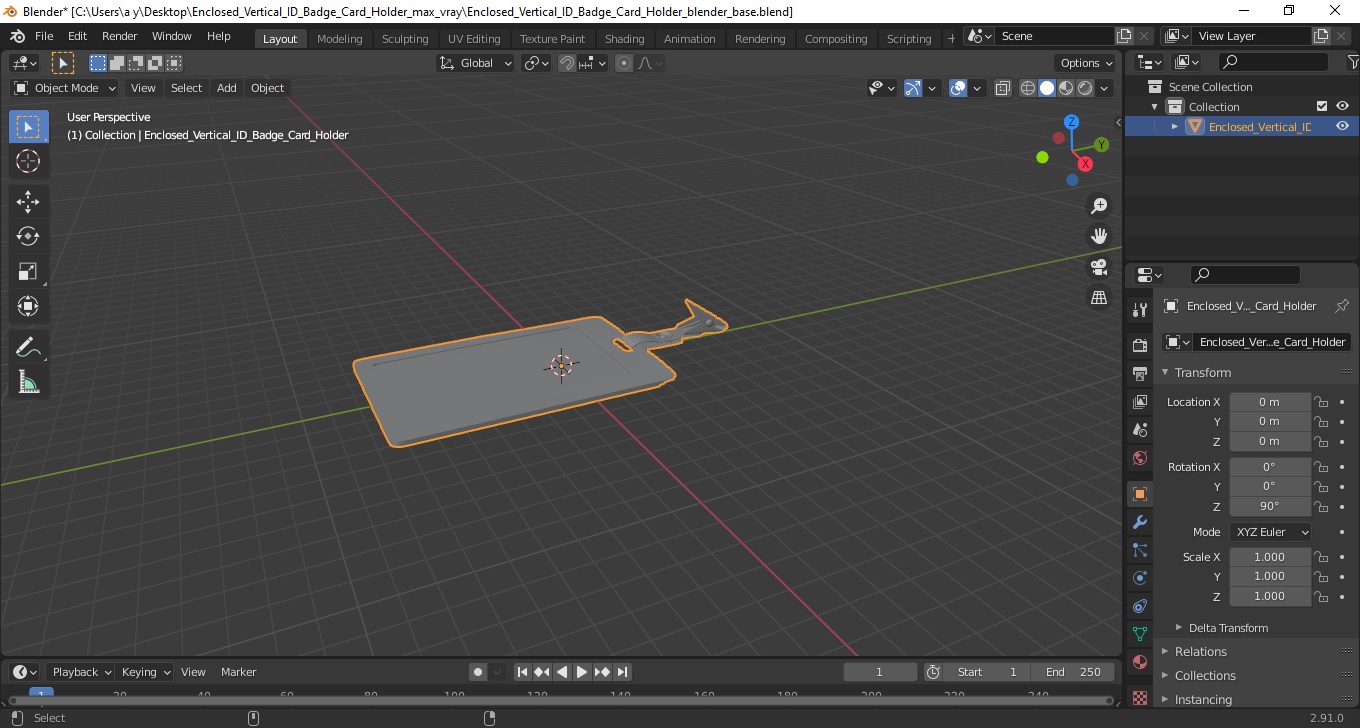Pin the properties editor context

pos(1342,306)
